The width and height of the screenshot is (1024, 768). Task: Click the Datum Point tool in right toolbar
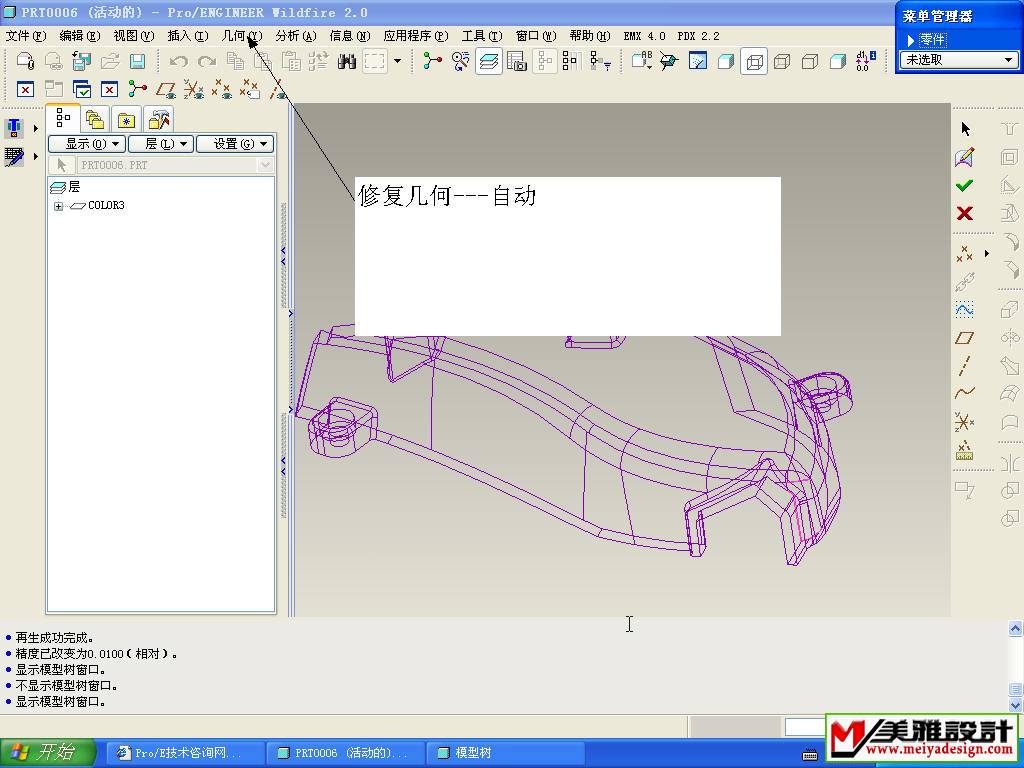[965, 253]
